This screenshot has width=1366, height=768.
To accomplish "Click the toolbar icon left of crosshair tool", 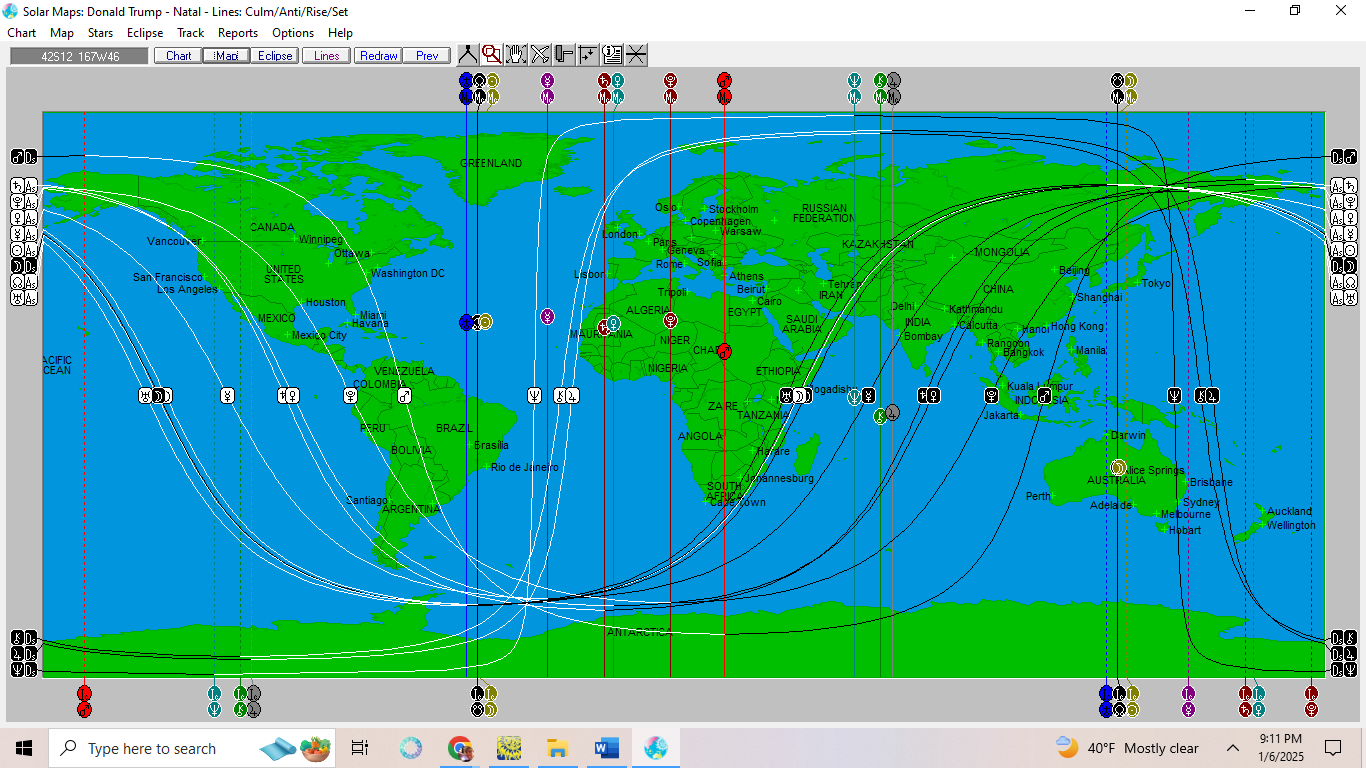I will 564,55.
